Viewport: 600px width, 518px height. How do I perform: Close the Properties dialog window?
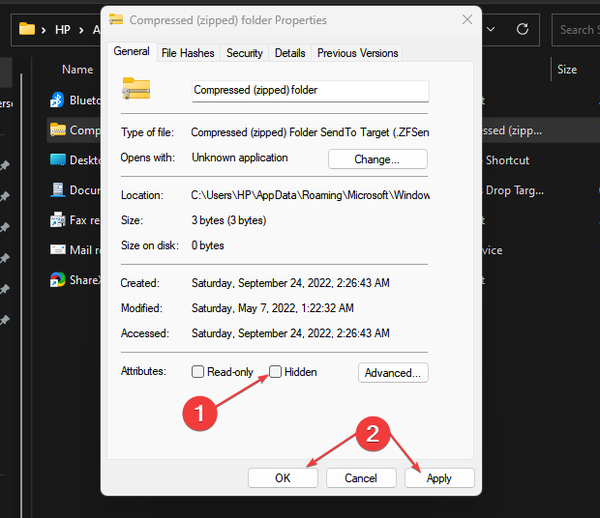[467, 19]
